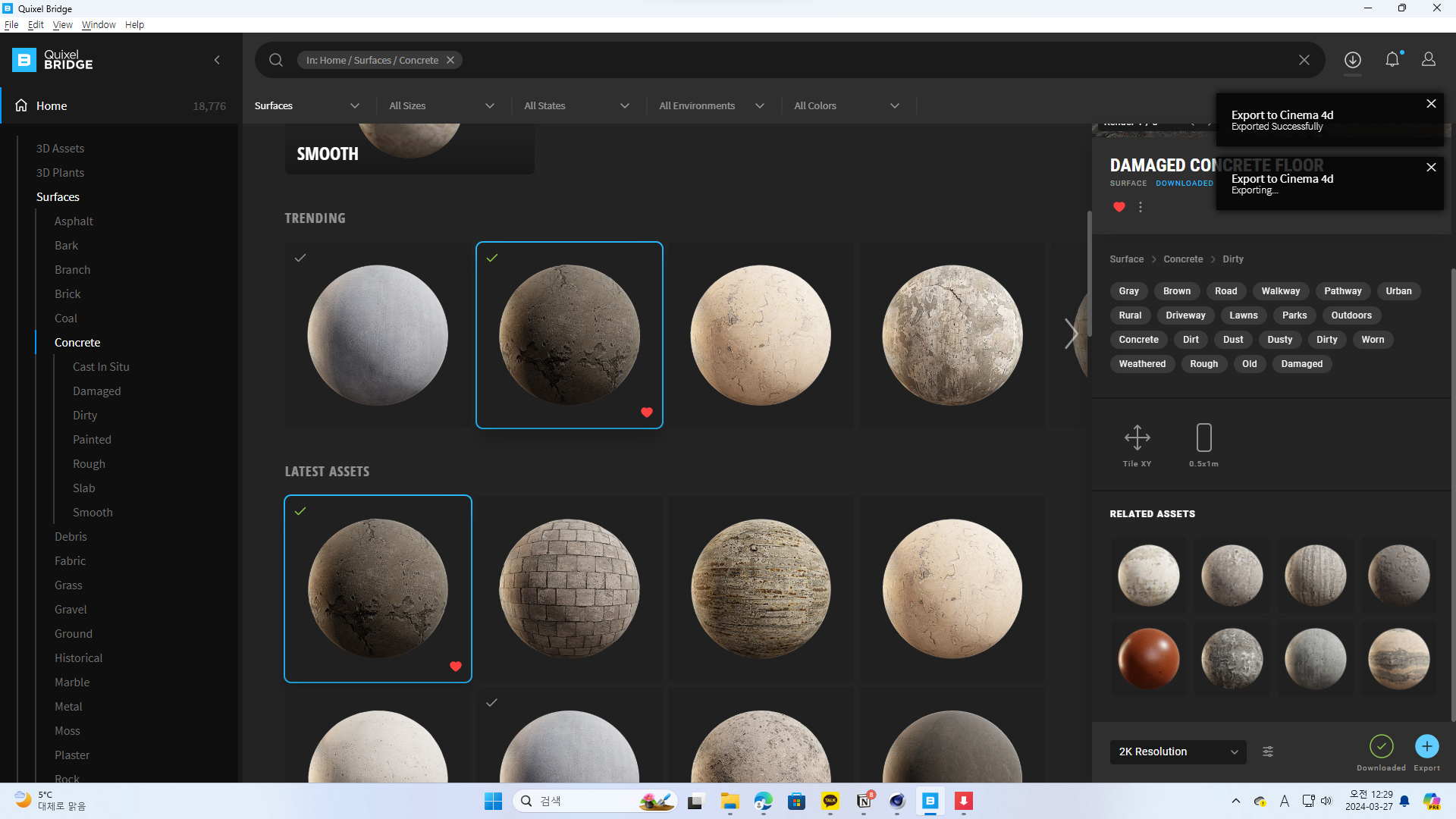Viewport: 1456px width, 819px height.
Task: Open the Painted concrete subcategory
Action: [x=92, y=440]
